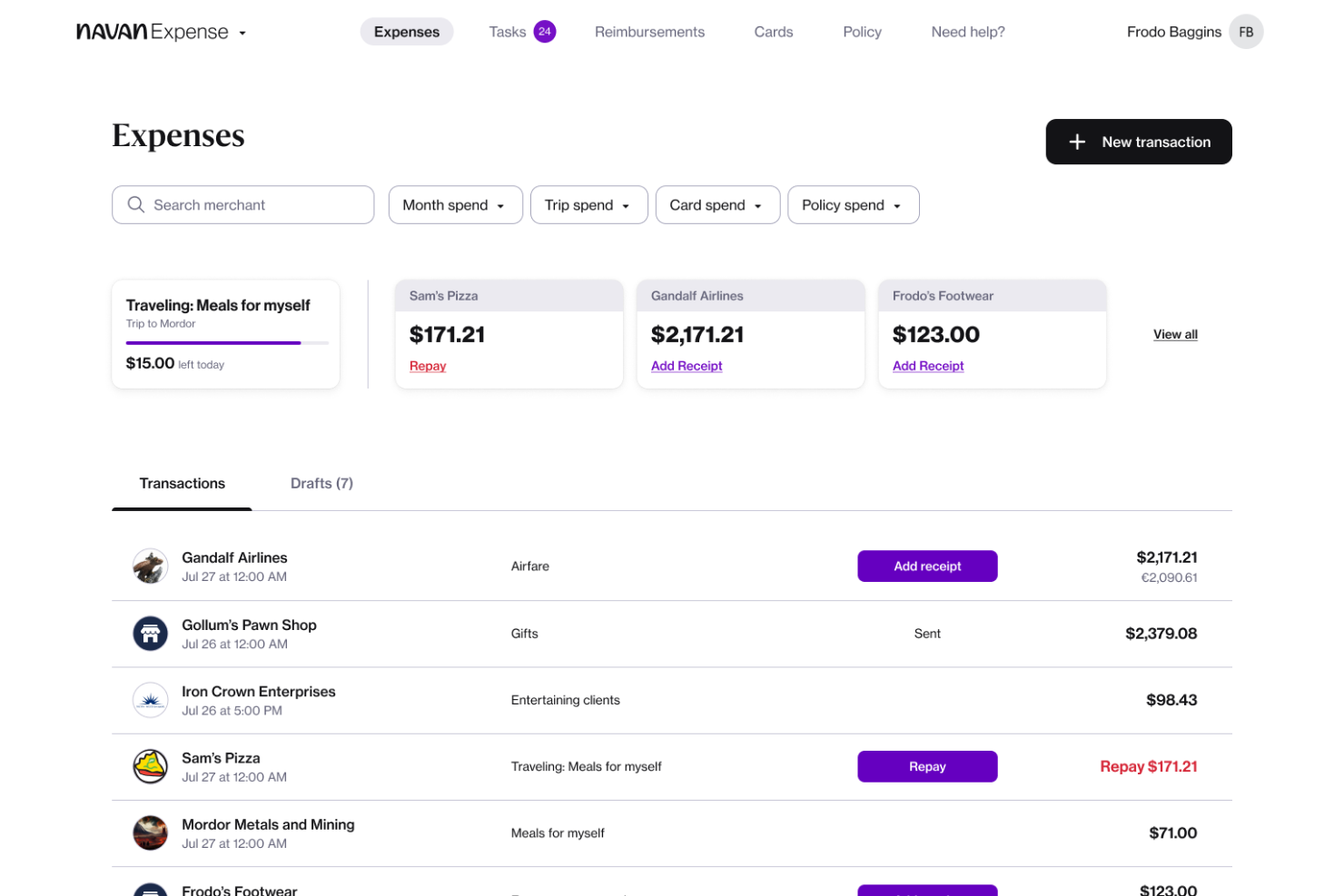This screenshot has height=896, width=1344.
Task: Click the purple Repay button in Sam's Pizza row
Action: coord(927,766)
